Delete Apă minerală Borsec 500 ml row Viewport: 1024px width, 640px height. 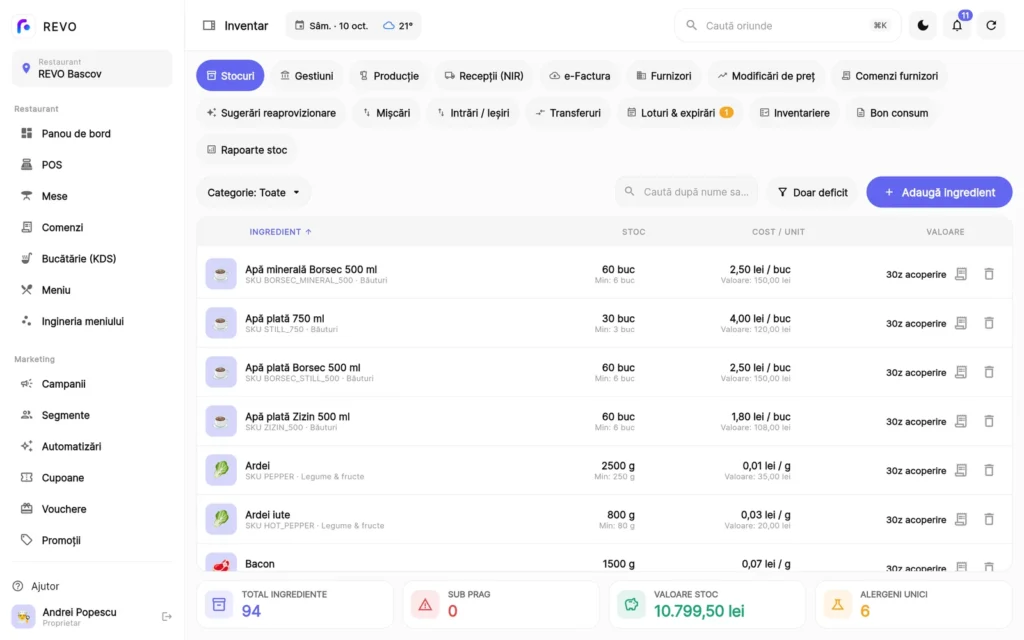[989, 274]
